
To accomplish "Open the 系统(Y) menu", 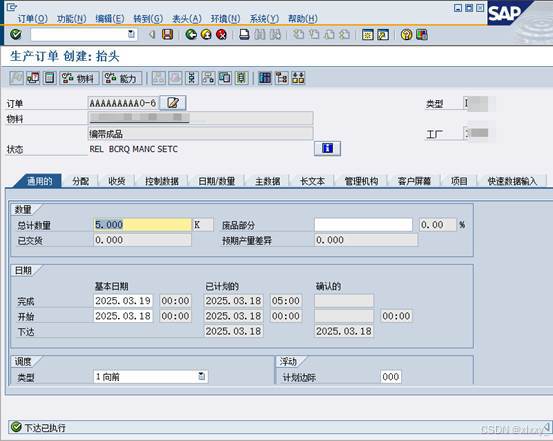I will (x=264, y=18).
